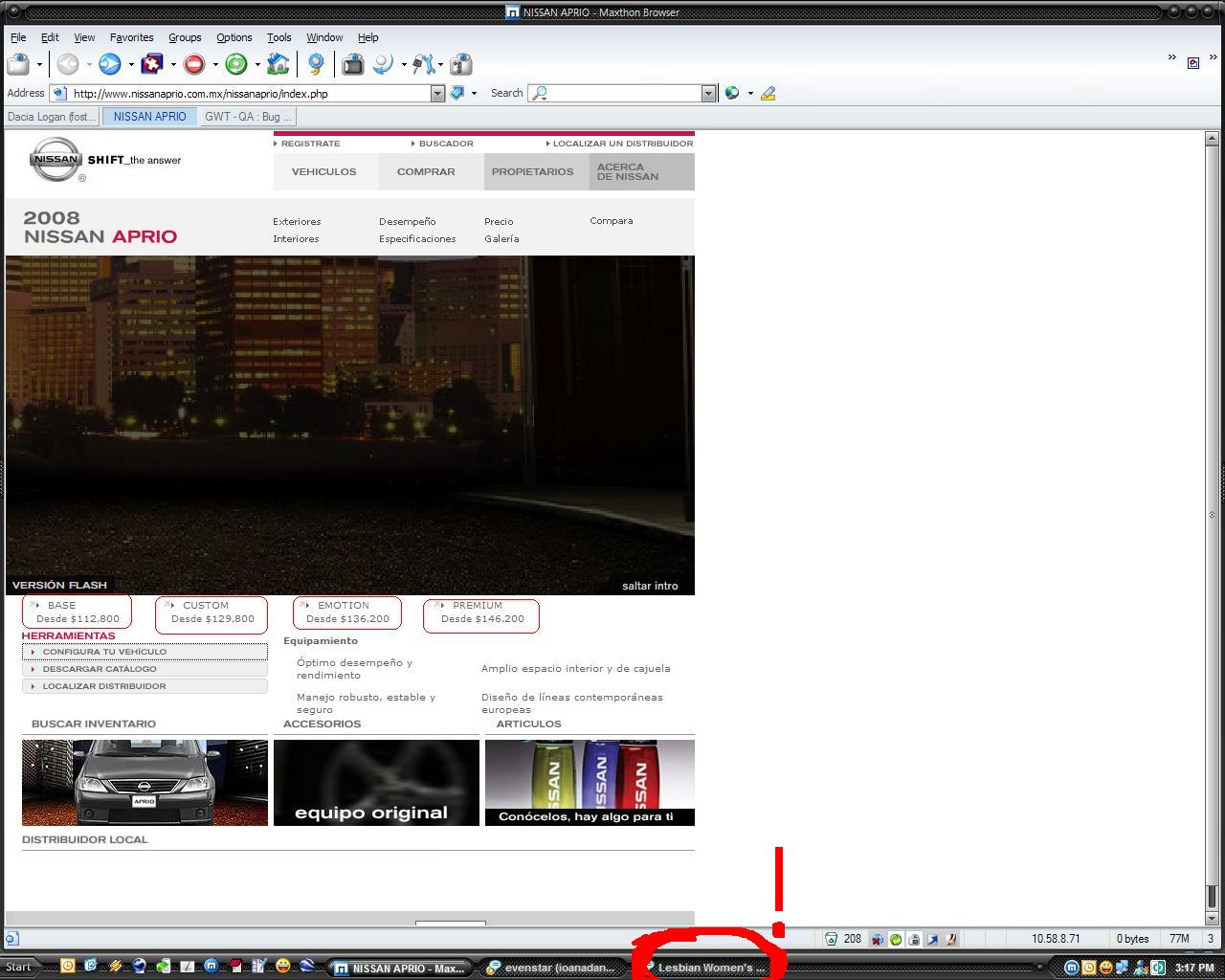The height and width of the screenshot is (980, 1225).
Task: Click the gray Aprio car inventory thumbnail
Action: coord(145,782)
